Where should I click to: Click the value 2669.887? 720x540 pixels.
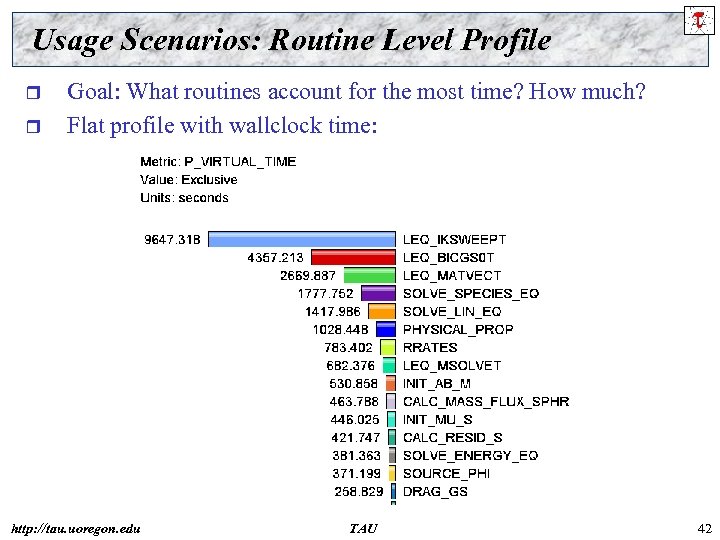(x=308, y=276)
